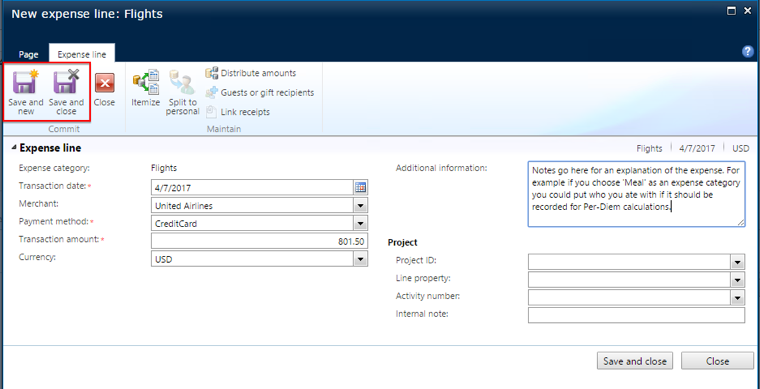Click the 4/7/2017 summary text at header right

pyautogui.click(x=696, y=148)
